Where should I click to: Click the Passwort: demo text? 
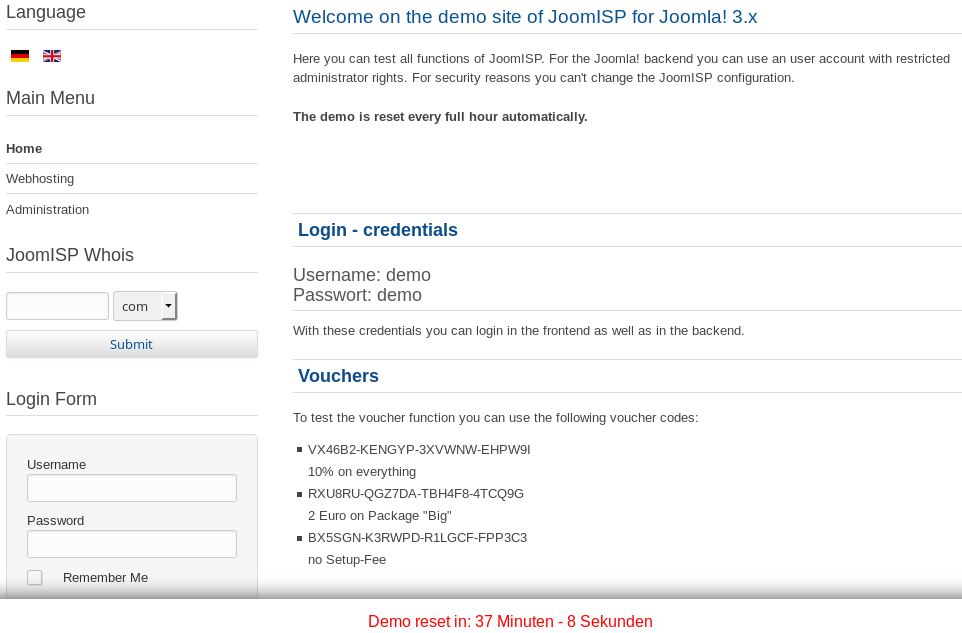pos(358,295)
